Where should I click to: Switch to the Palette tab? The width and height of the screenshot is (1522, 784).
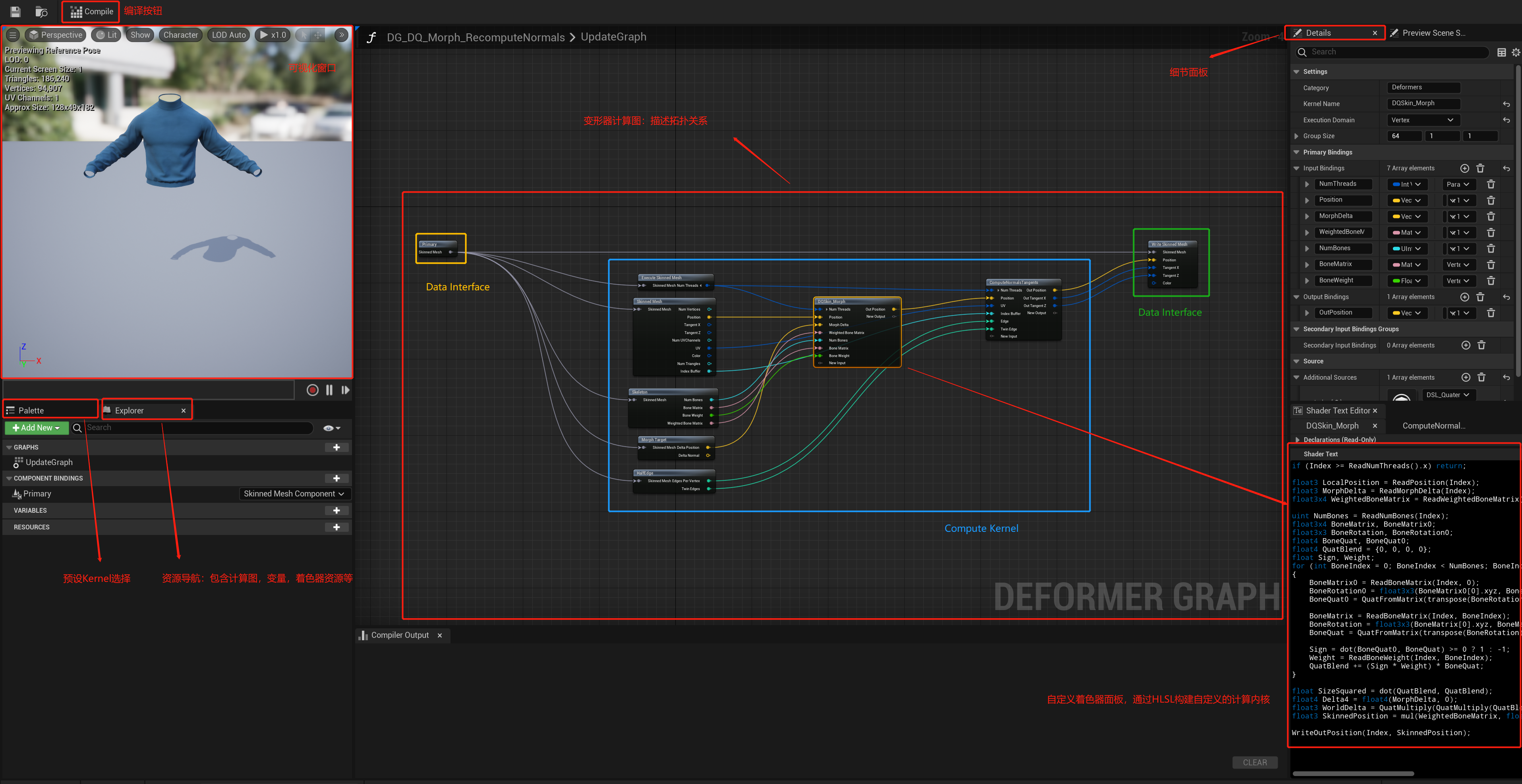[31, 410]
